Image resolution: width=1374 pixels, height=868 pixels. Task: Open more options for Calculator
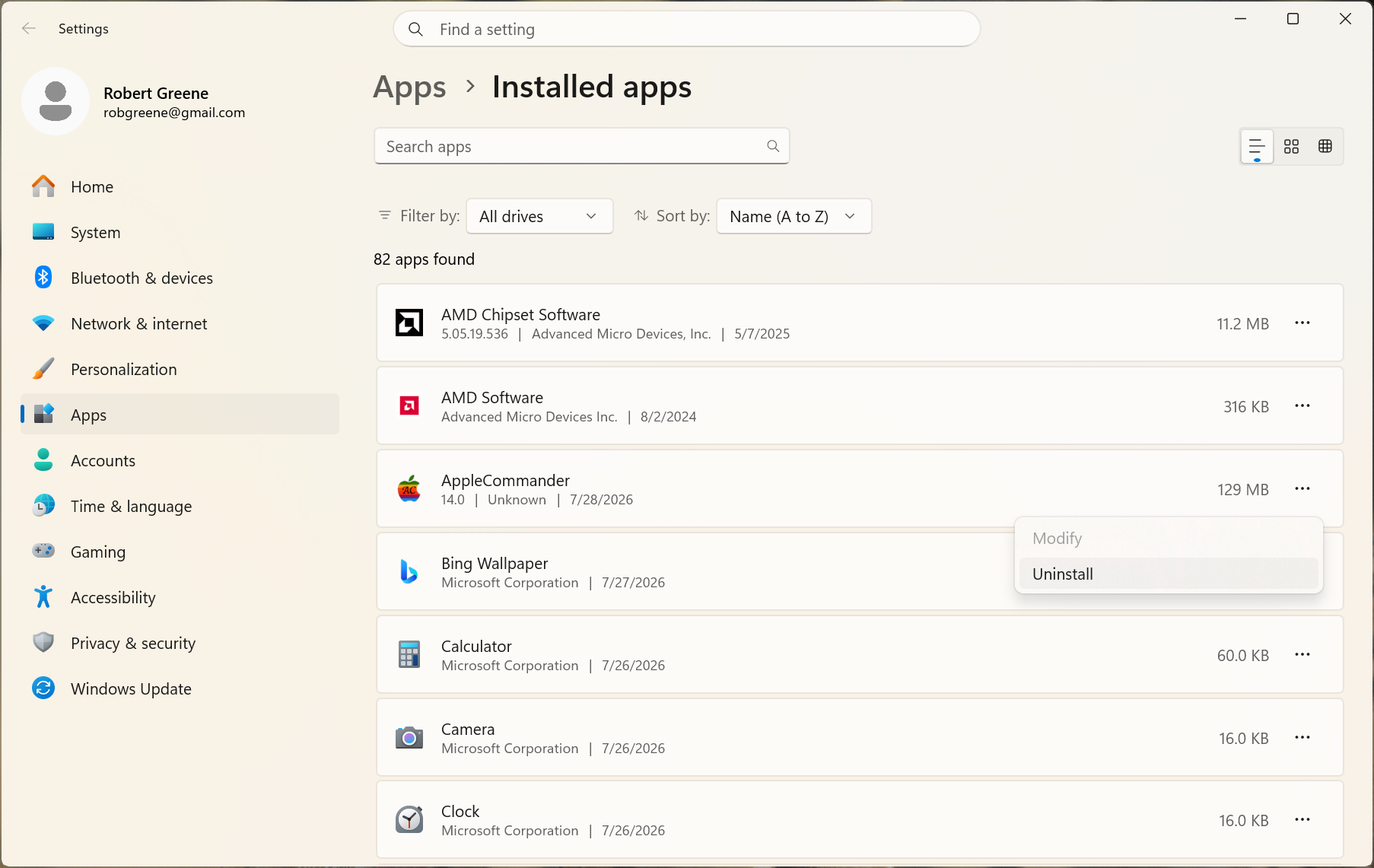click(1302, 654)
